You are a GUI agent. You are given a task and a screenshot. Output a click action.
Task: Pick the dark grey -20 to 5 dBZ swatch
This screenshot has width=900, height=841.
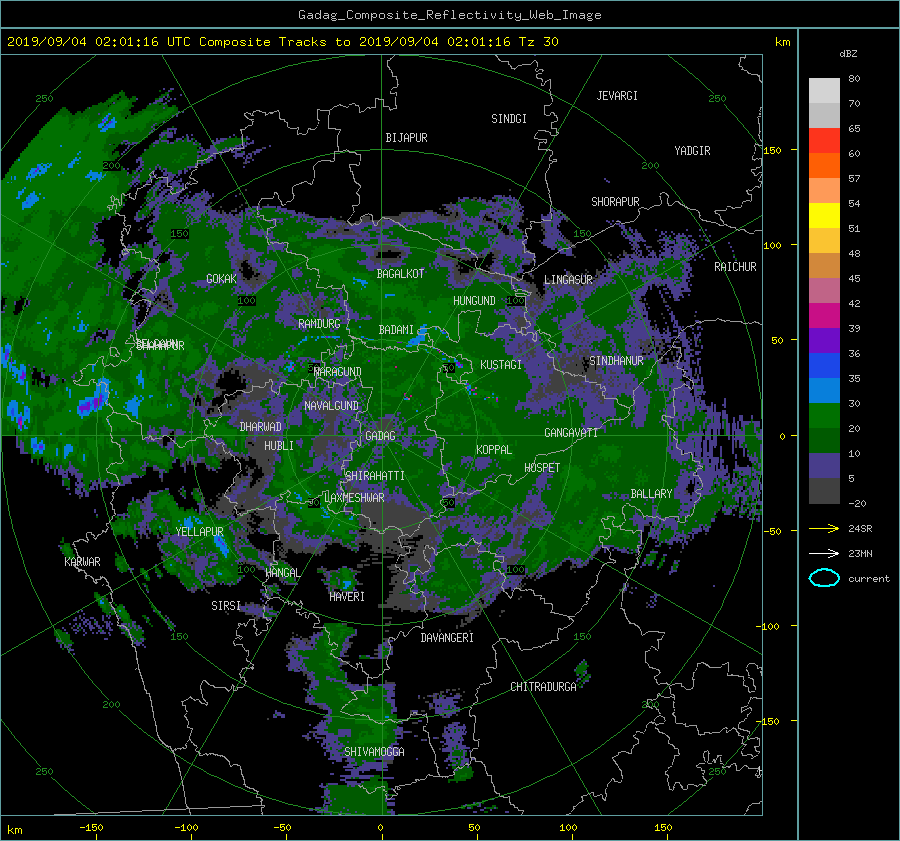tap(824, 491)
